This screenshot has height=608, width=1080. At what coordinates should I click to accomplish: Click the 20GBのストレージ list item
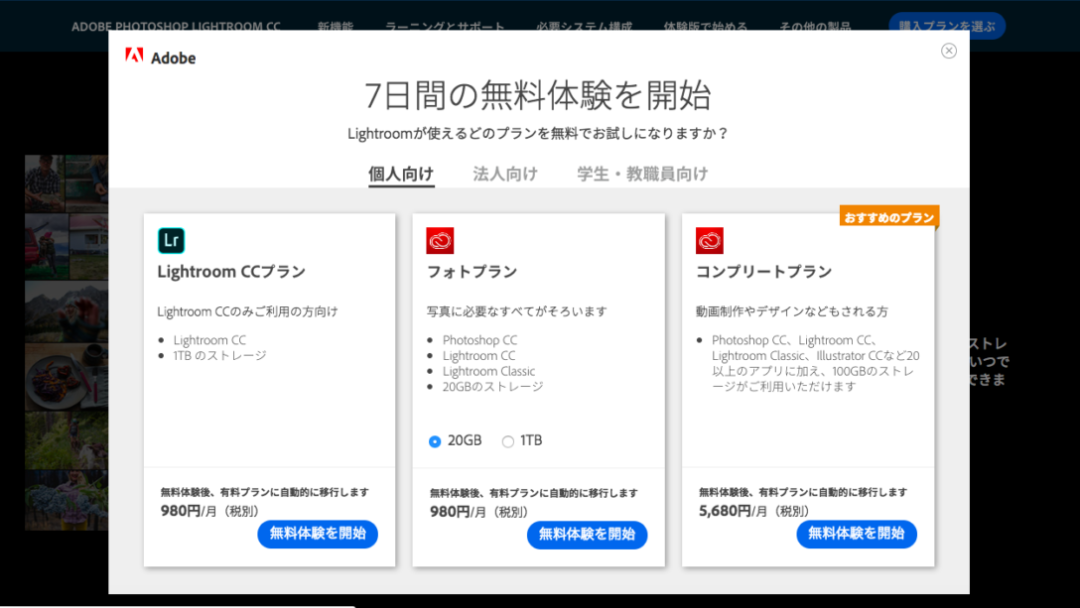(492, 386)
